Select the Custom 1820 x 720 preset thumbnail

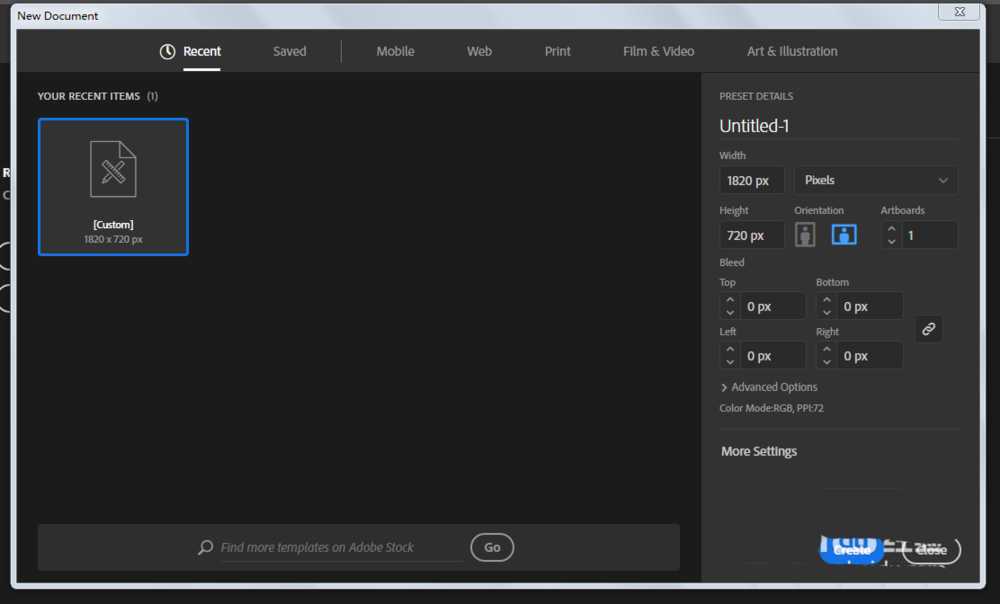[x=113, y=187]
